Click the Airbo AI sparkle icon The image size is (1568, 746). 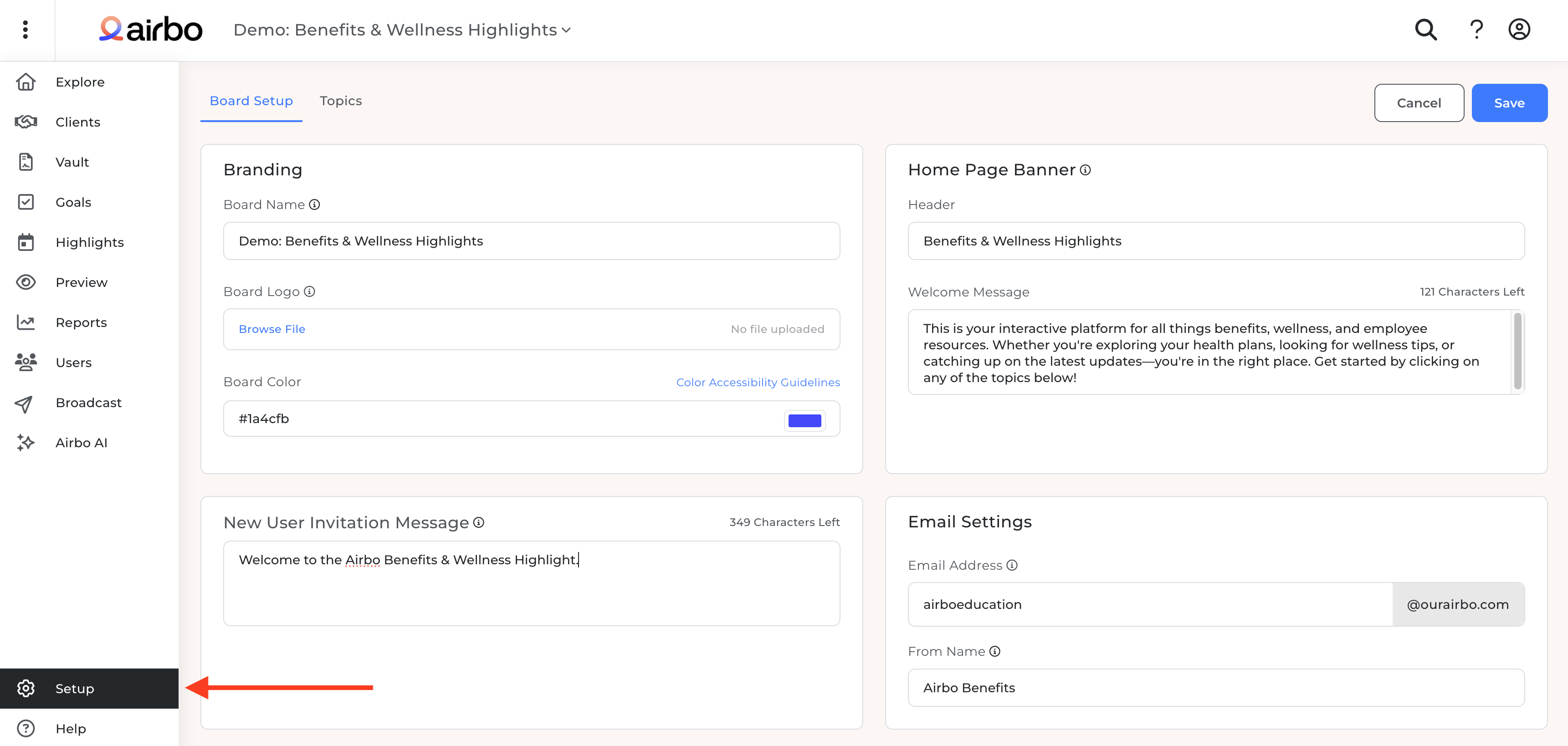[26, 442]
